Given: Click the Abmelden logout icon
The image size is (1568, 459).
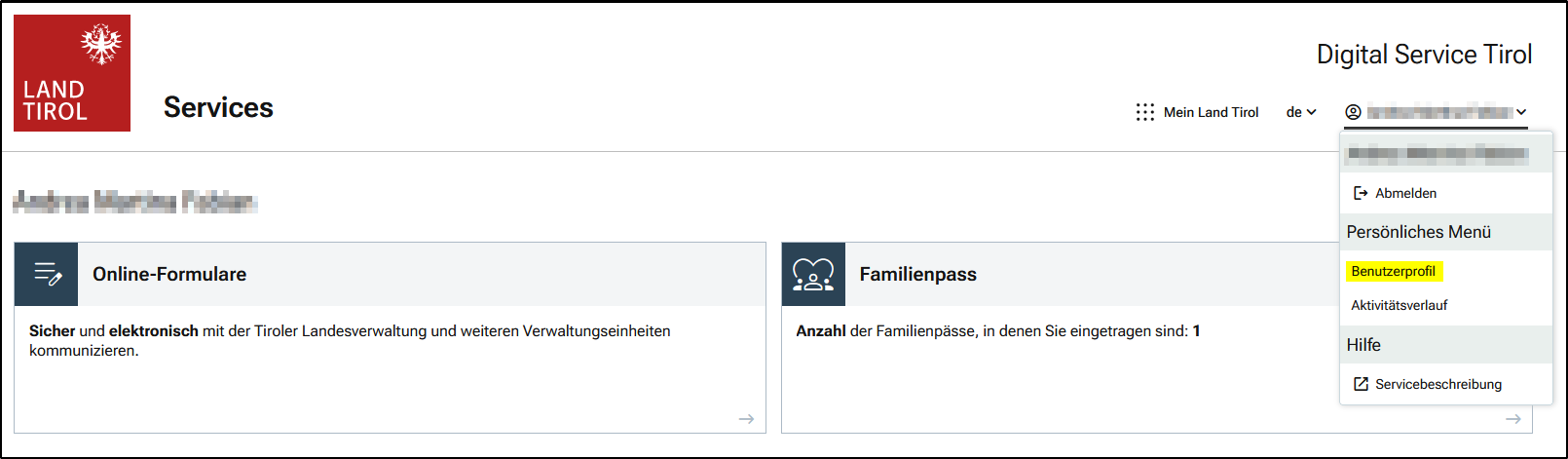Looking at the screenshot, I should (x=1361, y=193).
